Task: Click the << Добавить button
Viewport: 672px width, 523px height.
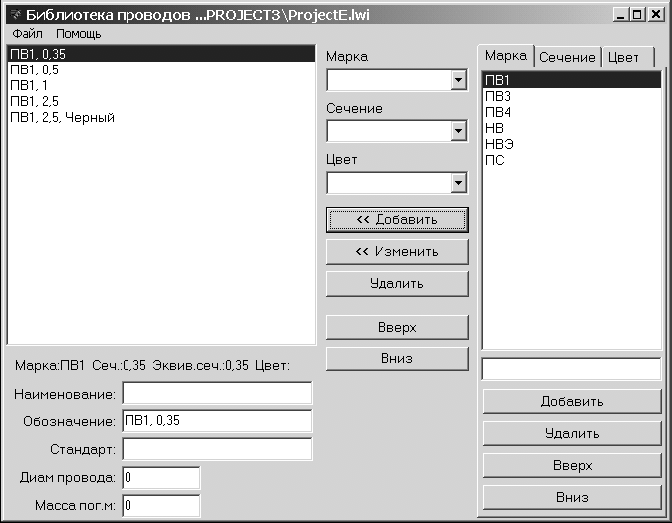Action: pyautogui.click(x=397, y=220)
